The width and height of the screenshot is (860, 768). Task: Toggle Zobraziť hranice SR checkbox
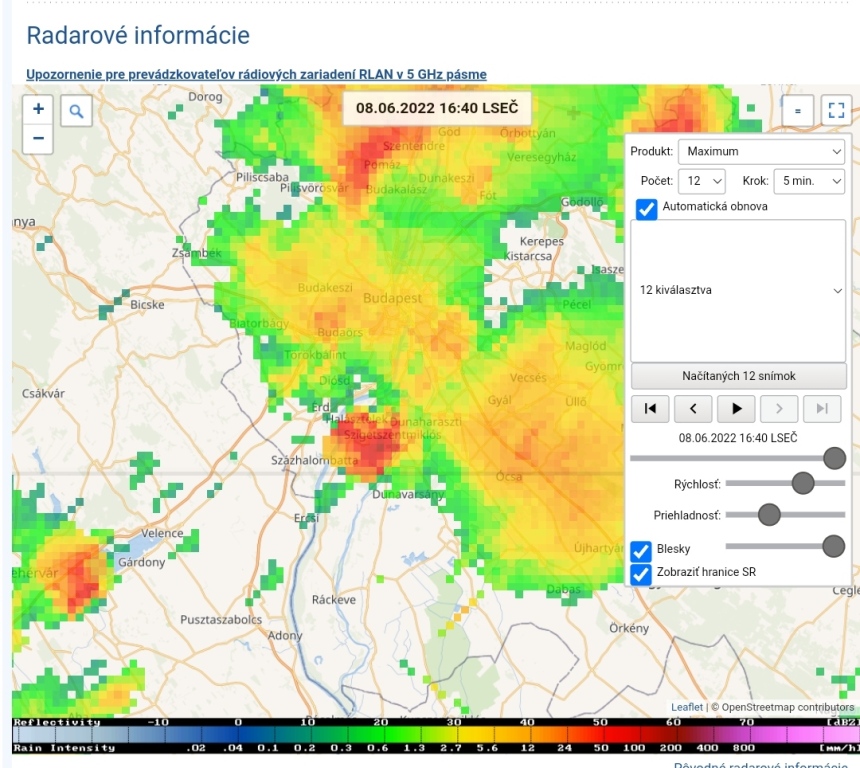(641, 573)
